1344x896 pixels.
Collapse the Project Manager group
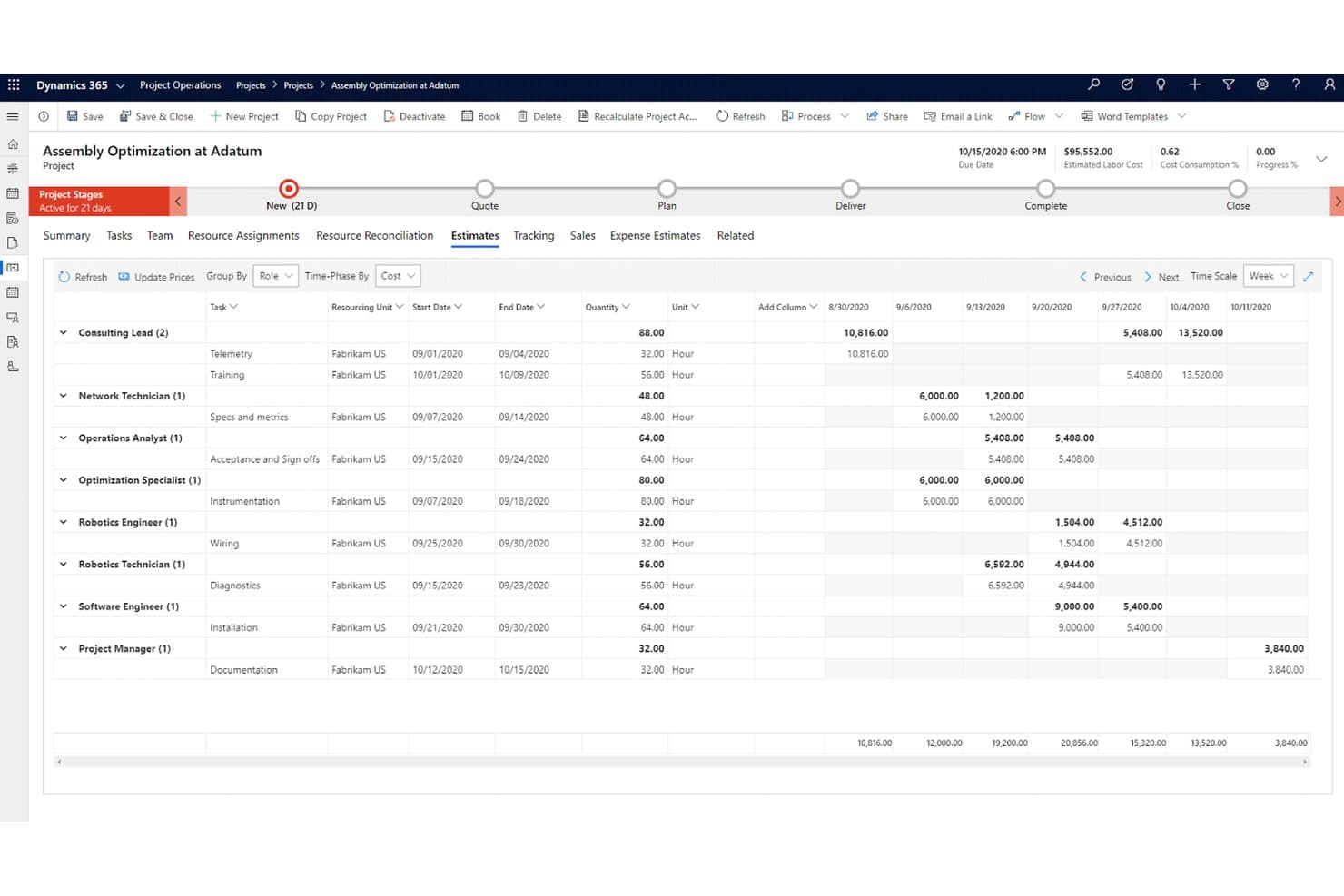point(64,649)
